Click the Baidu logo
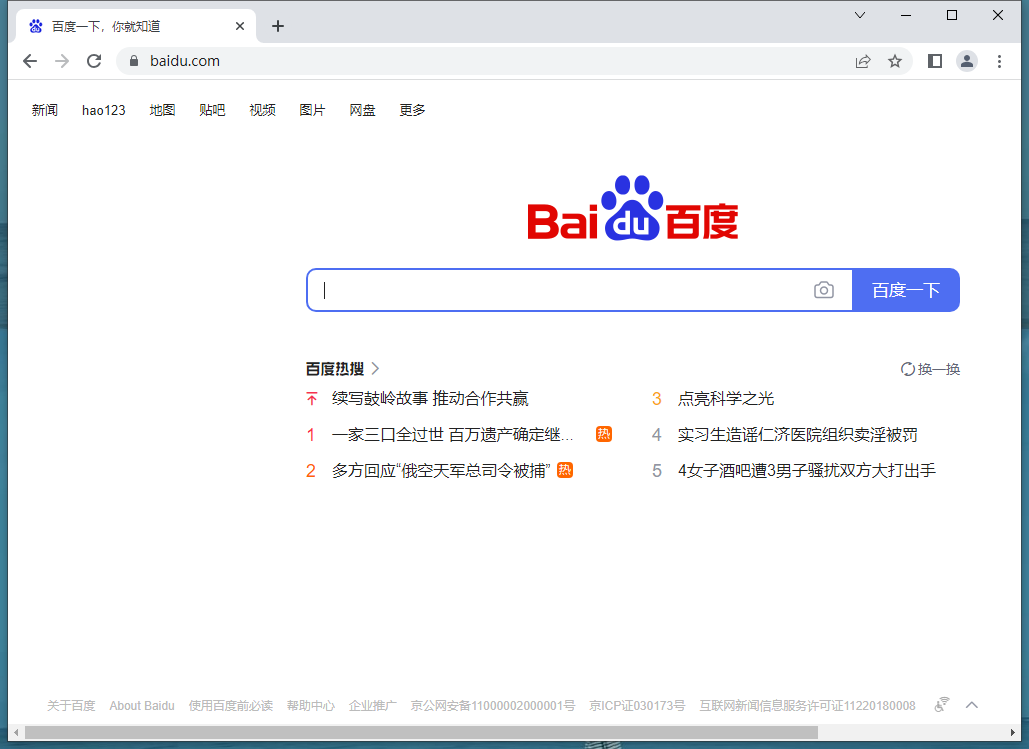The width and height of the screenshot is (1029, 749). point(633,208)
